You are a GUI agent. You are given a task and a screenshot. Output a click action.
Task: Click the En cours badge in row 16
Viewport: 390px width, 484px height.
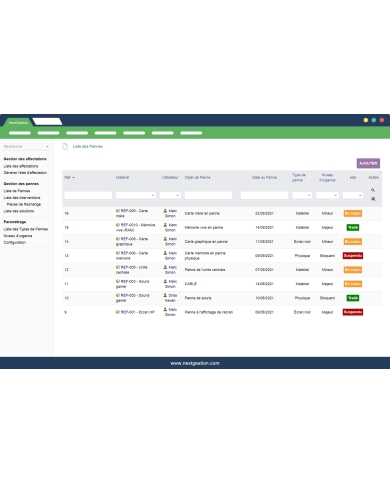coord(353,213)
